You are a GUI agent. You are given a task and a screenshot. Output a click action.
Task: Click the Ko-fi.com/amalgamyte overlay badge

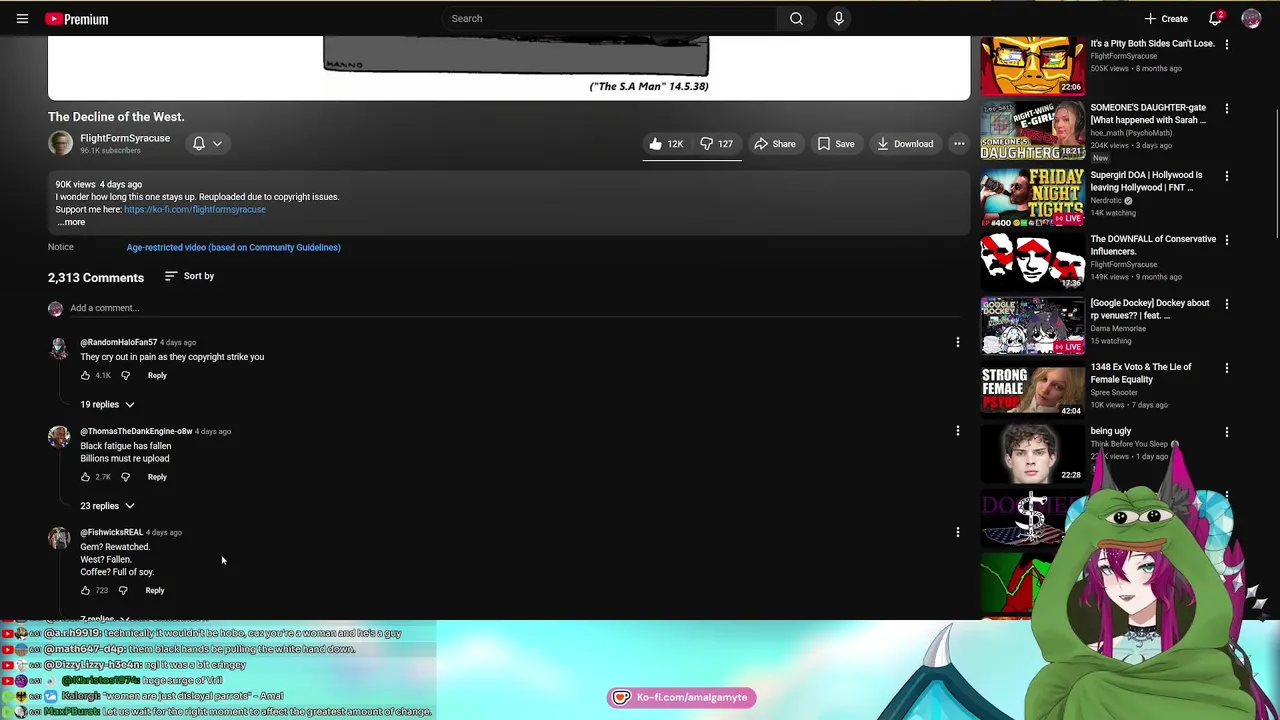pyautogui.click(x=682, y=697)
